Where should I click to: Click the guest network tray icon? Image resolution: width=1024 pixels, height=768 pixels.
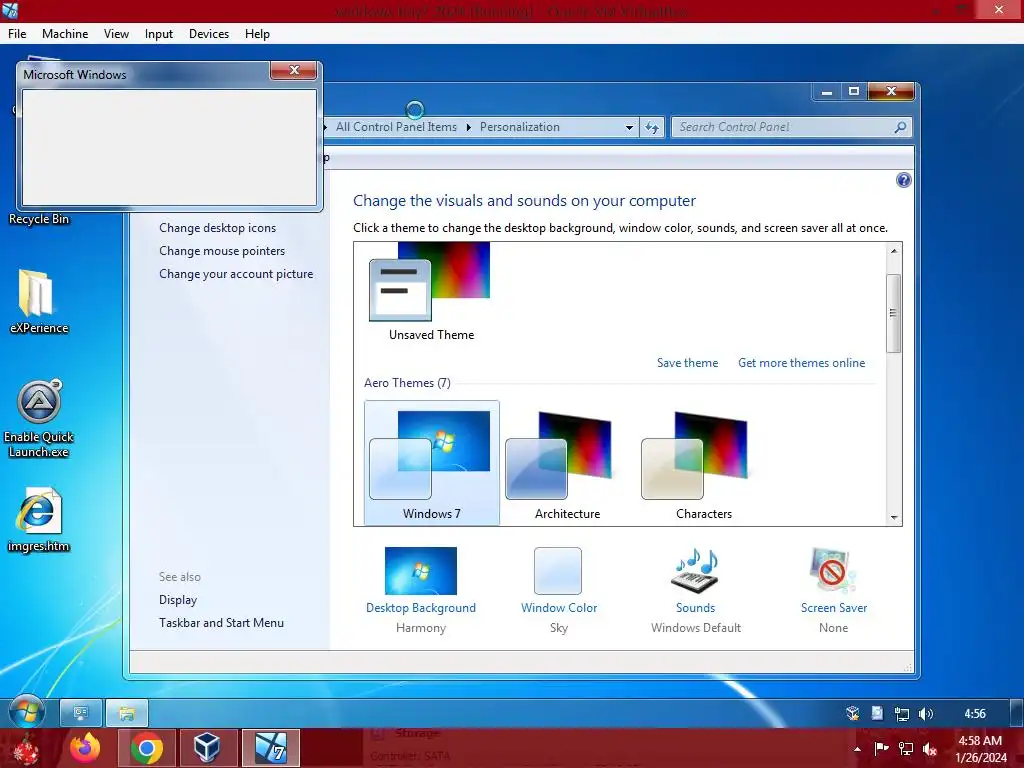(901, 714)
